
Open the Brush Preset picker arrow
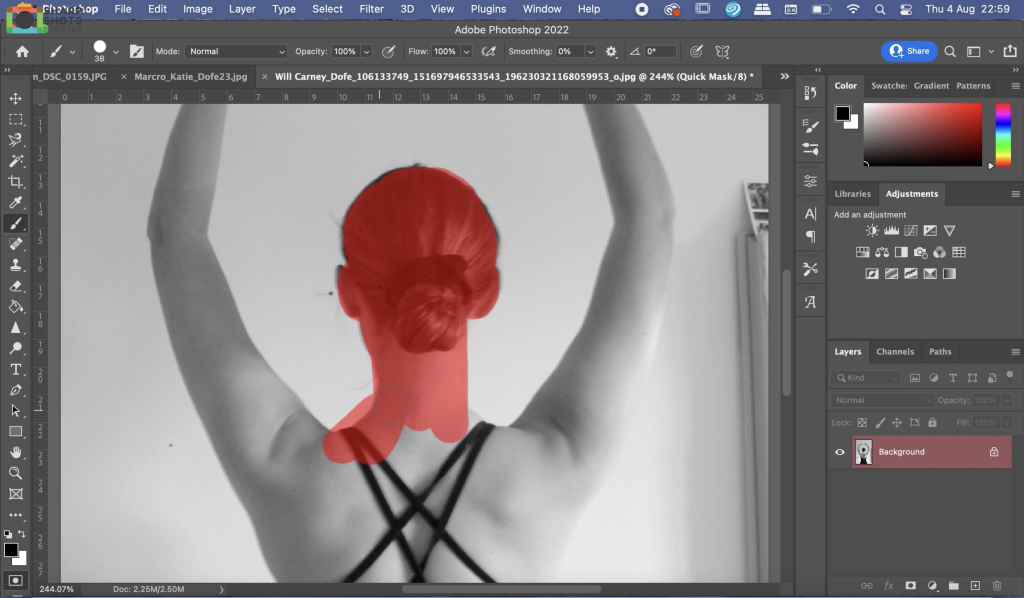pyautogui.click(x=116, y=51)
